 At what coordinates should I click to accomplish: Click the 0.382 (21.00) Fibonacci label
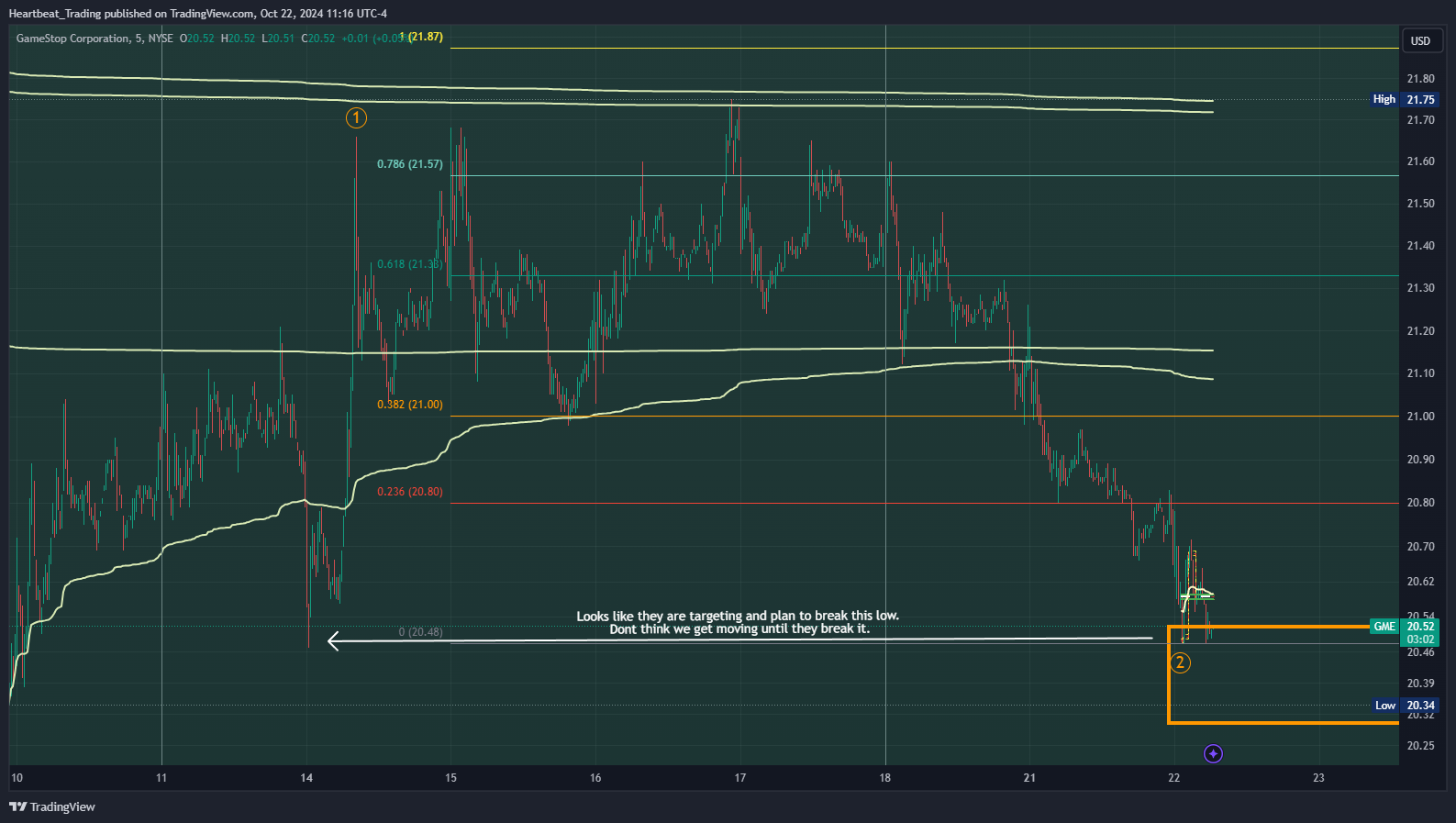coord(410,405)
